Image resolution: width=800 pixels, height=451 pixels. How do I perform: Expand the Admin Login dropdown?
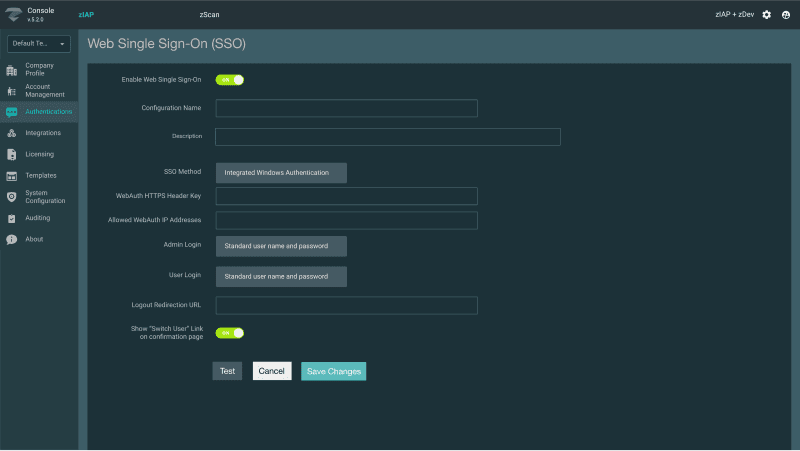[281, 246]
